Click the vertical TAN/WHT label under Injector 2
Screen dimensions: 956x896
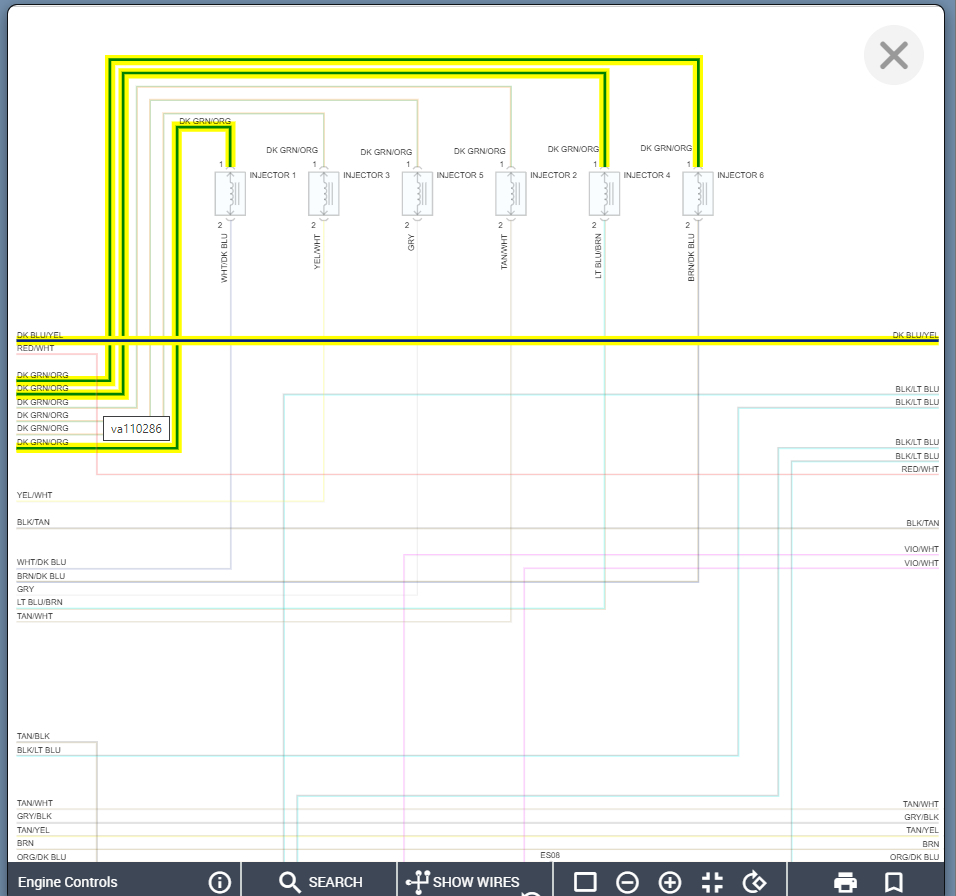[504, 252]
